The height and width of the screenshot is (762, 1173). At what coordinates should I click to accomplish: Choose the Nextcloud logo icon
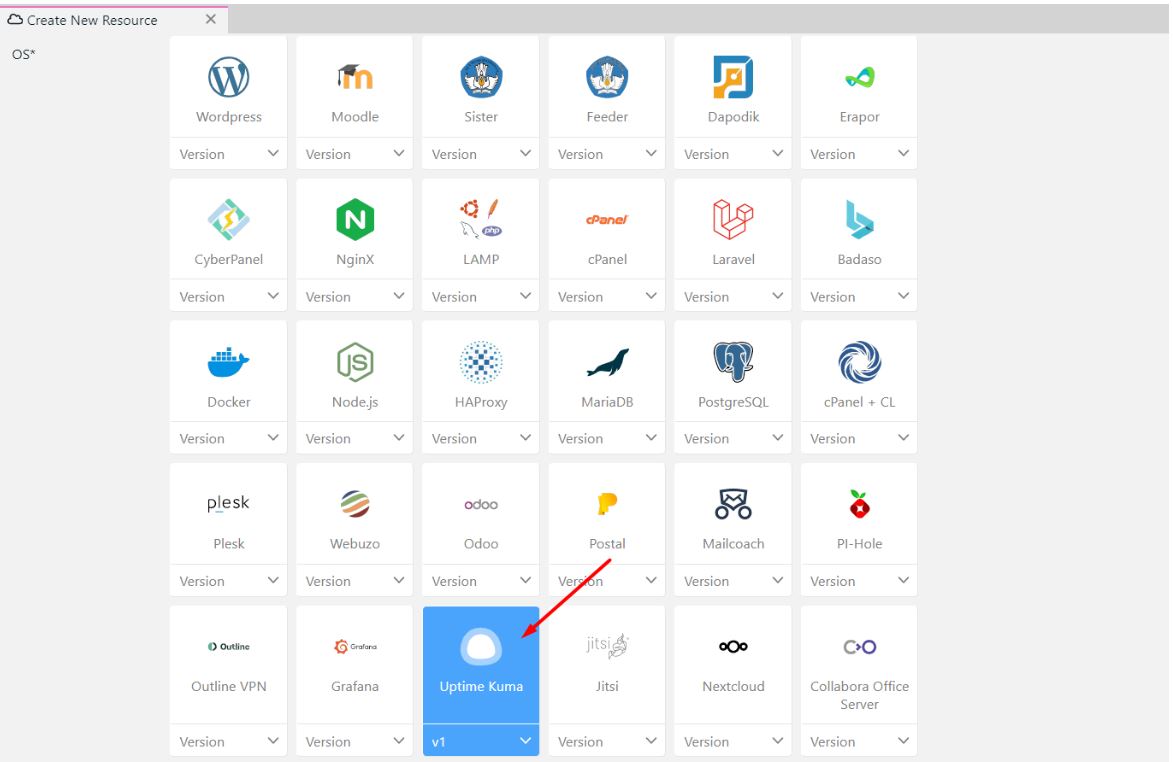pos(732,647)
